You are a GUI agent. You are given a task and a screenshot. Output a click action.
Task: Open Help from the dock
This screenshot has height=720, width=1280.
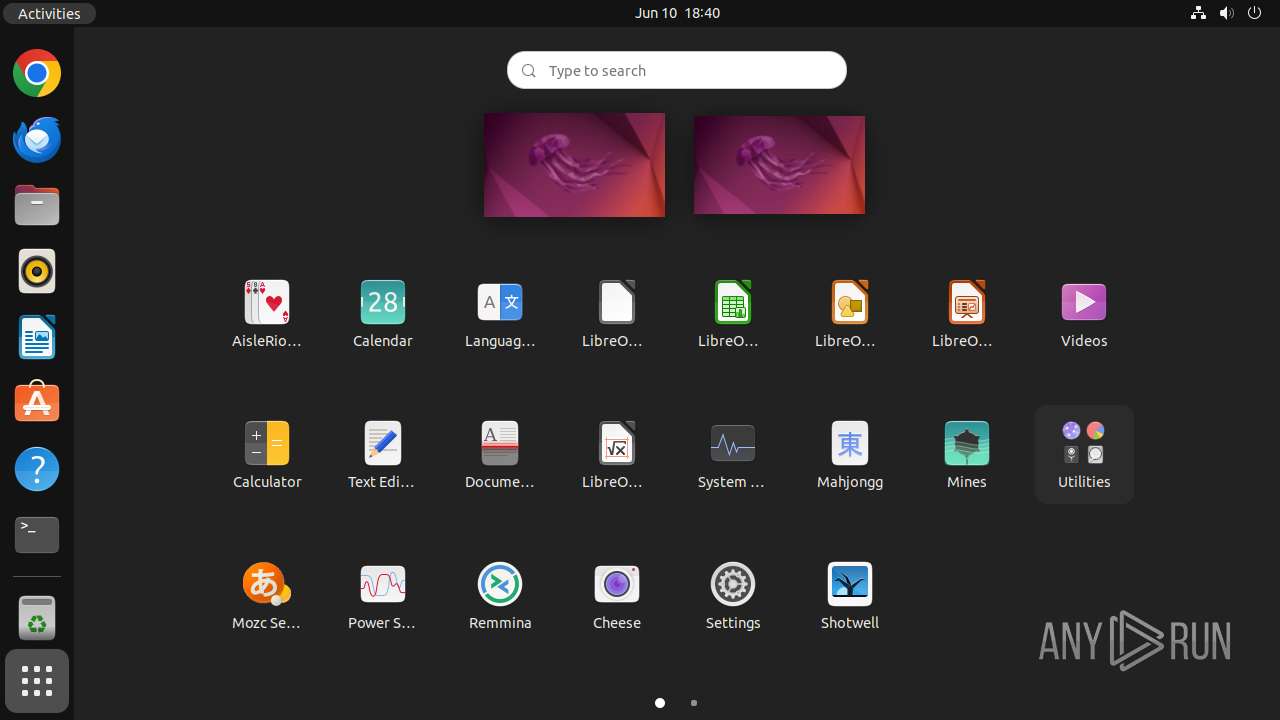(x=37, y=469)
